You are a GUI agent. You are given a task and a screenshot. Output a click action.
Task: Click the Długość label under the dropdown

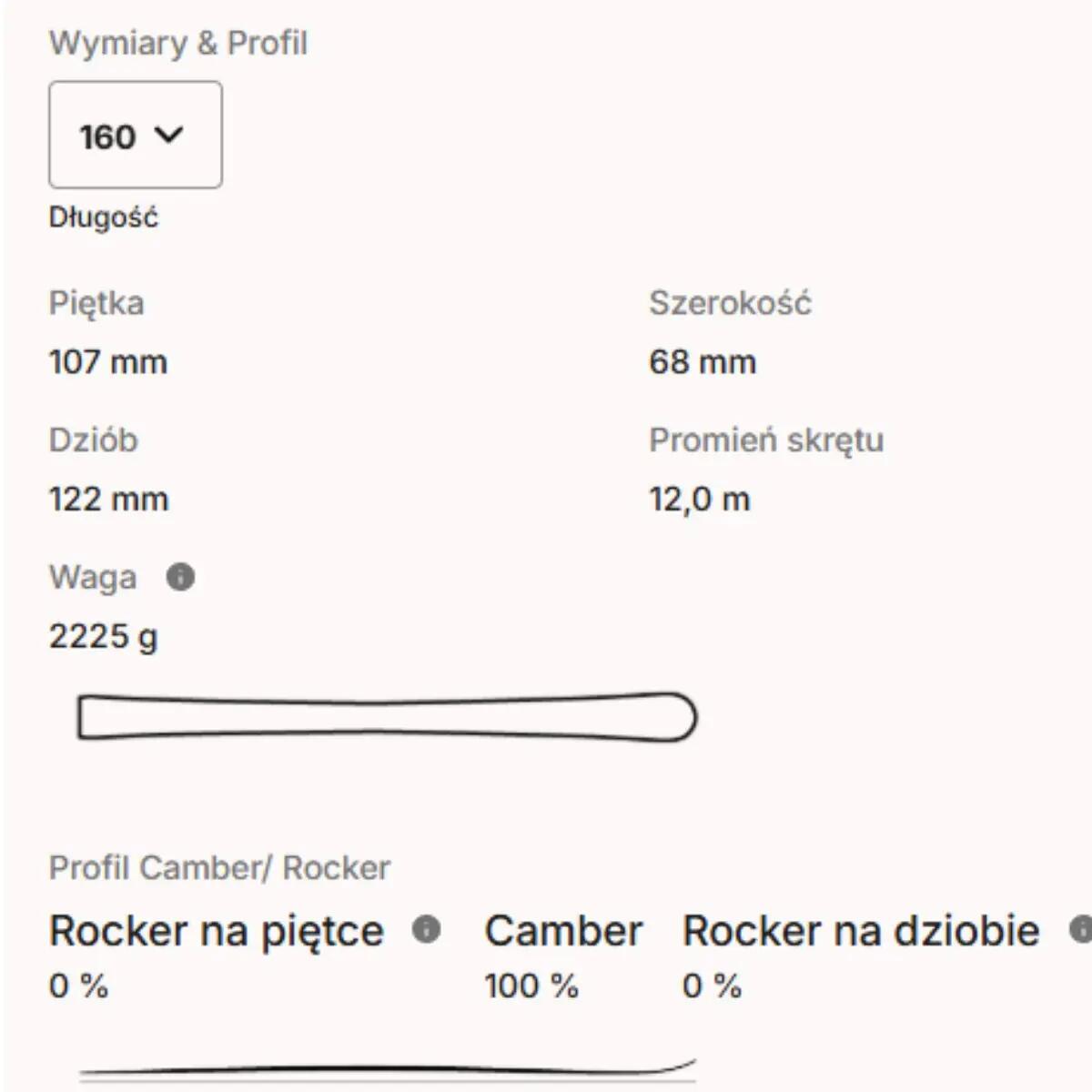click(104, 217)
